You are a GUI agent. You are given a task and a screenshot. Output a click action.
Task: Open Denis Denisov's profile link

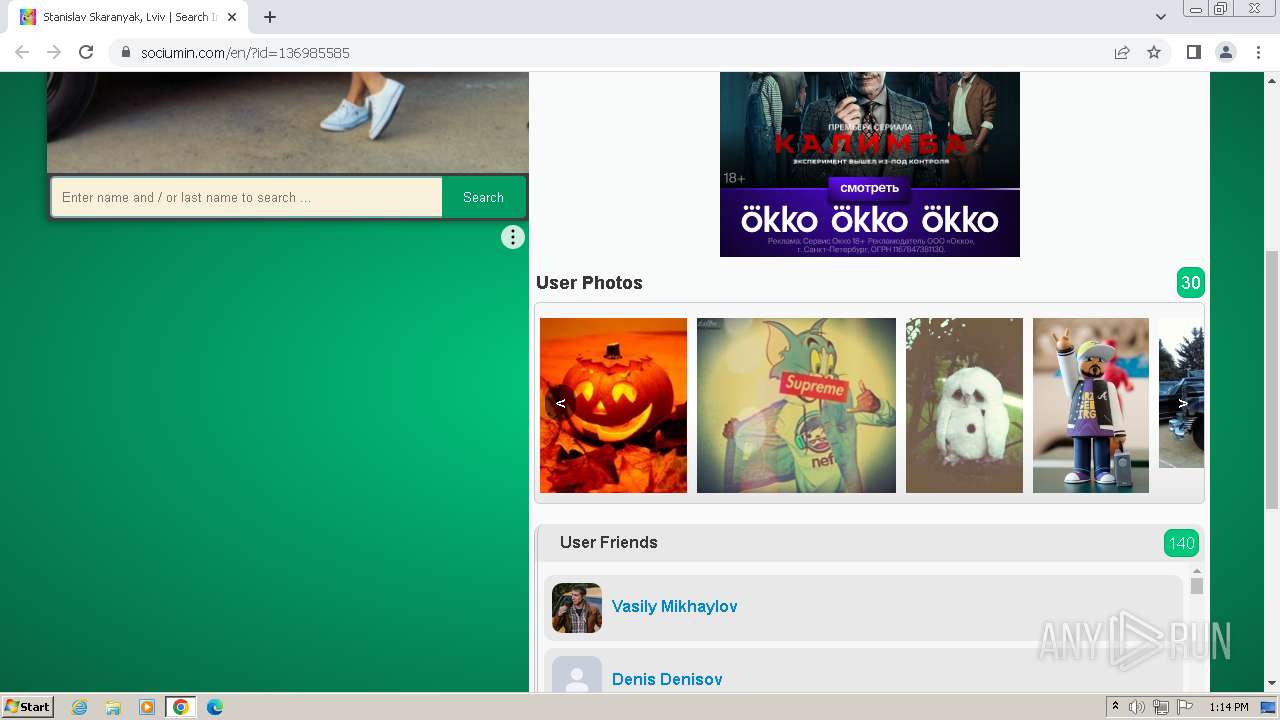point(667,679)
